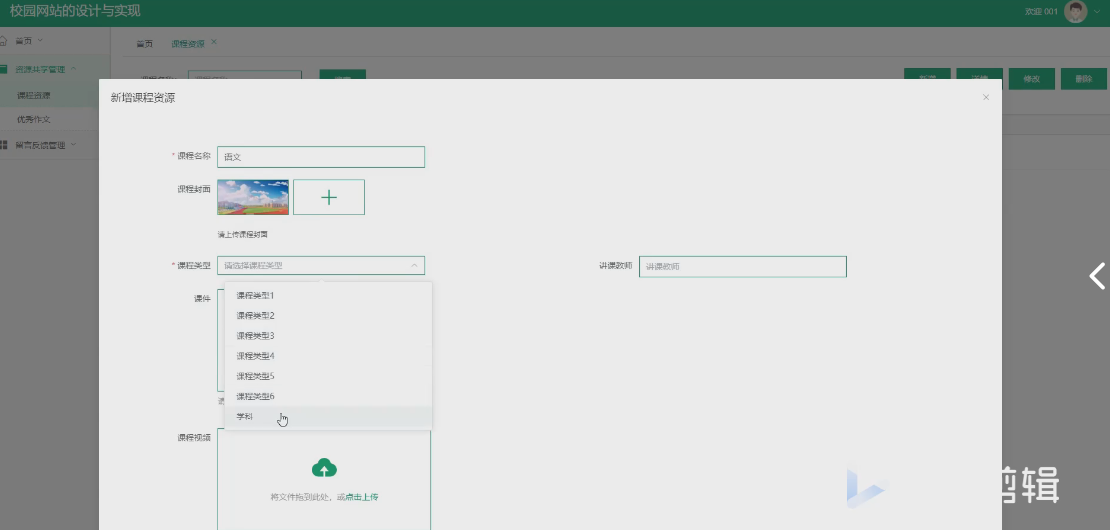Expand the 留言反馈管理 sidebar group
Screen dimensions: 1110x530
[x=74, y=145]
